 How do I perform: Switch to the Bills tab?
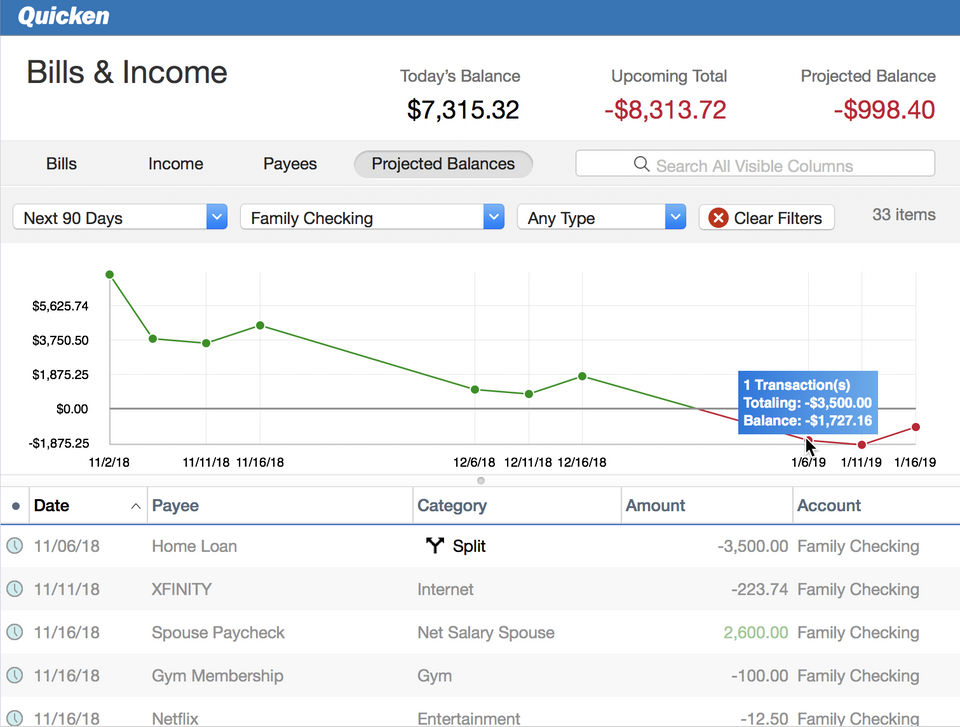tap(61, 164)
